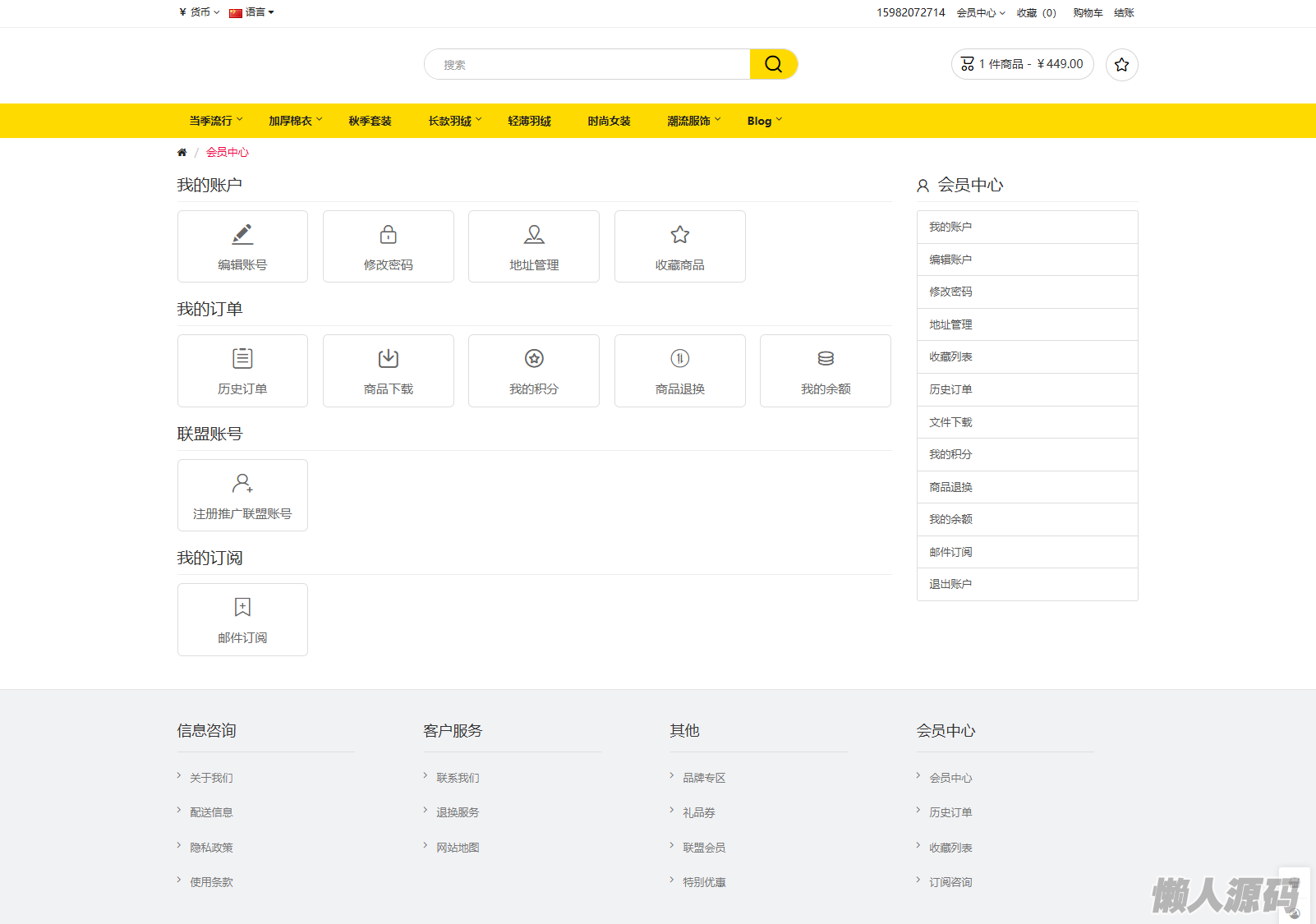Select 时尚女装 in the yellow navigation bar
1316x924 pixels.
point(609,121)
